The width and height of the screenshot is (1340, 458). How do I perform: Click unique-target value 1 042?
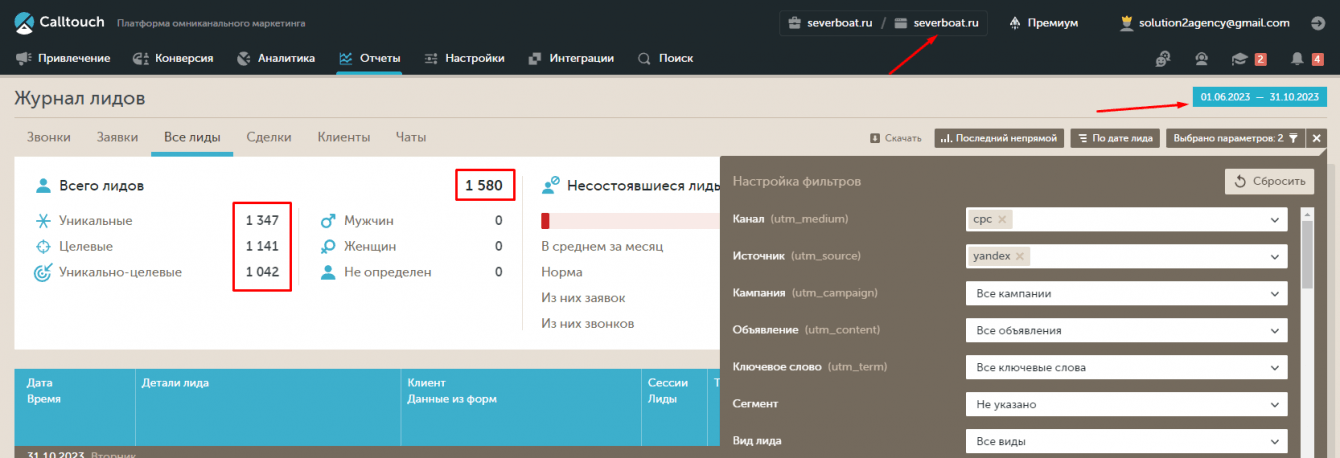click(262, 271)
